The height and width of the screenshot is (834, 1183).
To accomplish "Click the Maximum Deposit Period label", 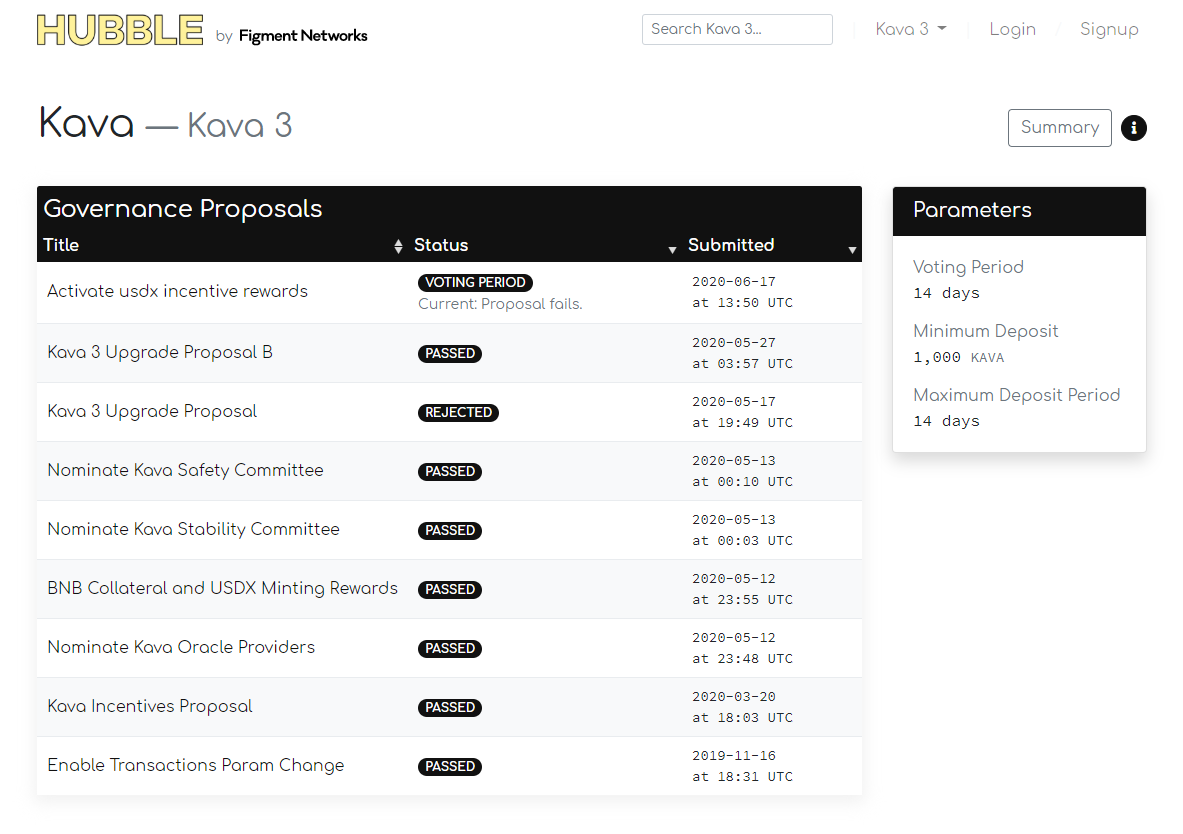I will point(1016,395).
